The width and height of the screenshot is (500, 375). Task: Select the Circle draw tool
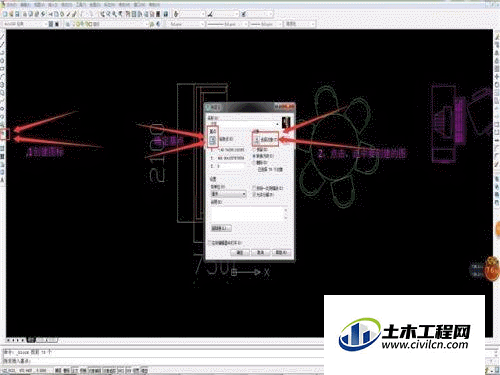[2, 84]
